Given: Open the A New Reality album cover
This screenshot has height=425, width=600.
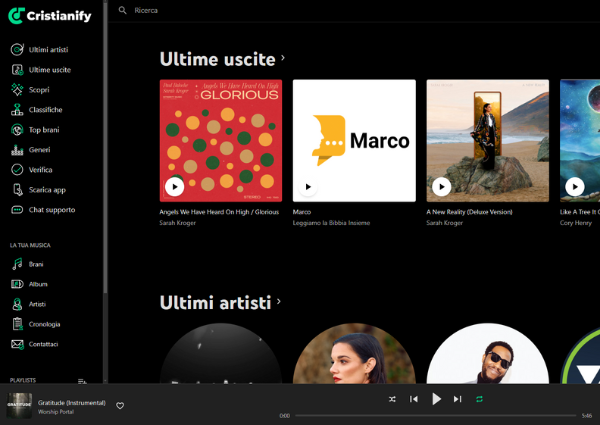Looking at the screenshot, I should pos(488,140).
